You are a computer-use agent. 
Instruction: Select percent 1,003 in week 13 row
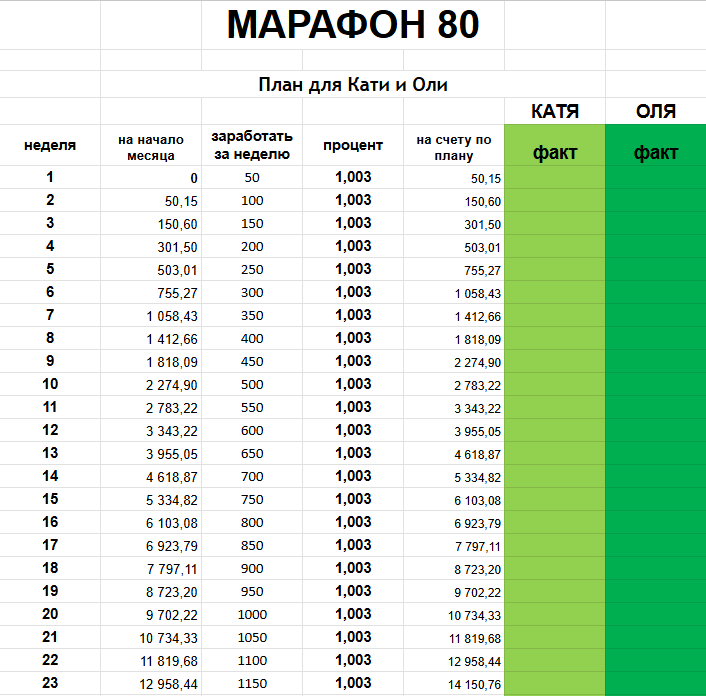(x=353, y=453)
